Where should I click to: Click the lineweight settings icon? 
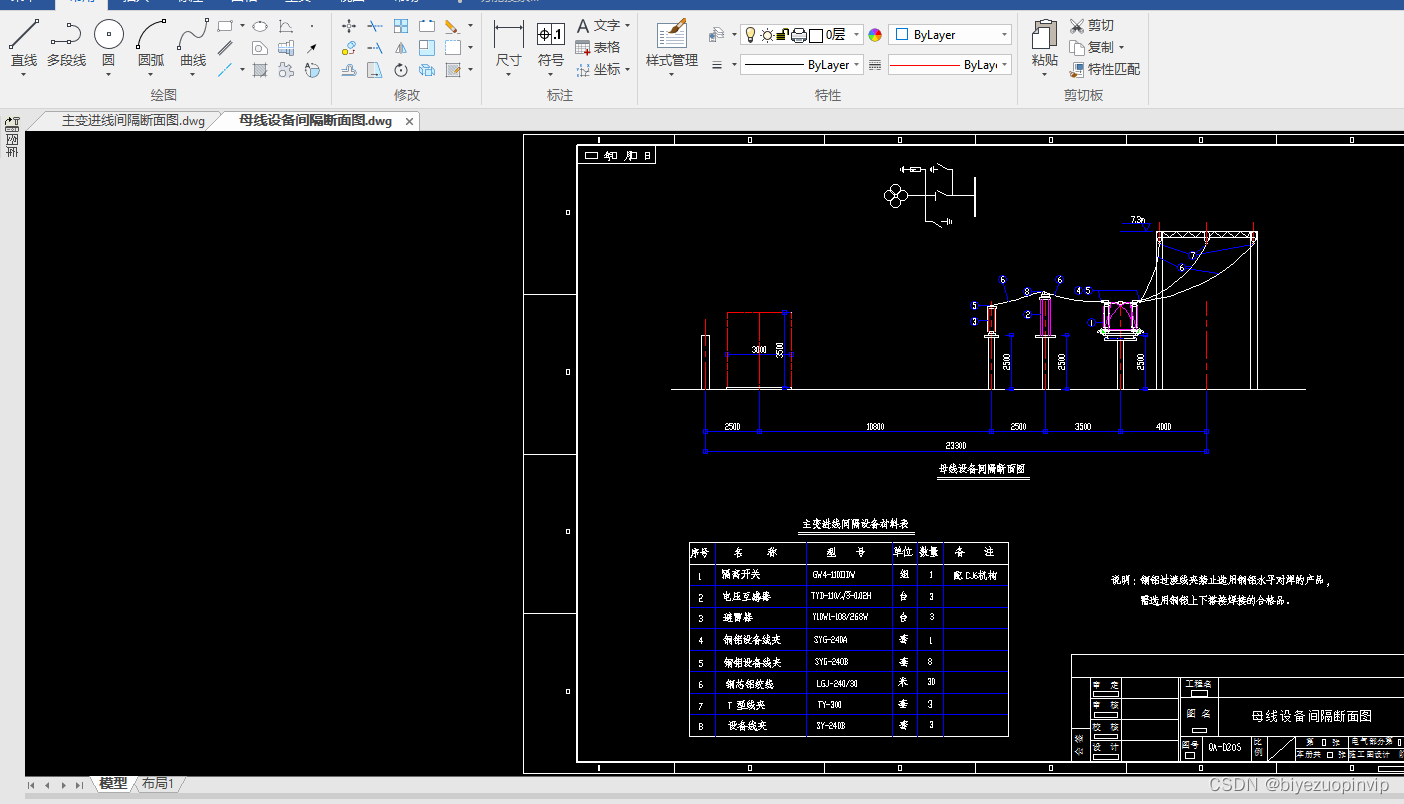[x=717, y=65]
